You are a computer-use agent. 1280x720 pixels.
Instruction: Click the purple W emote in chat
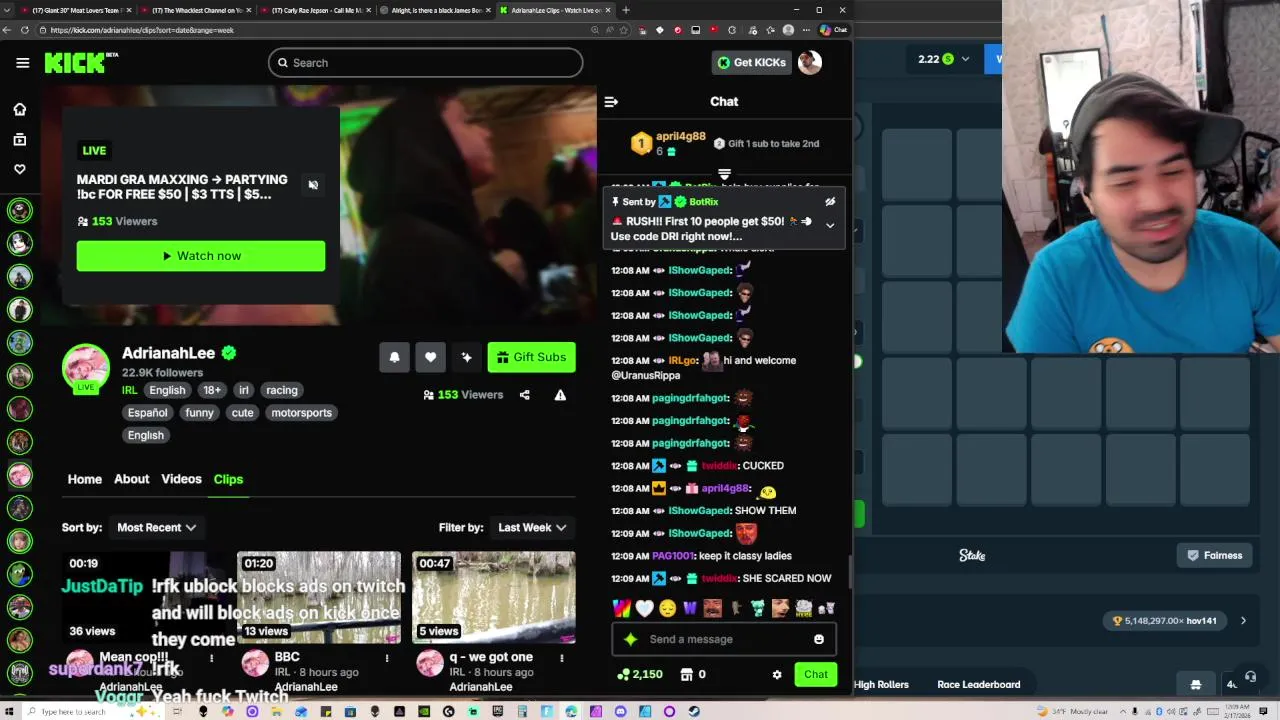(690, 608)
